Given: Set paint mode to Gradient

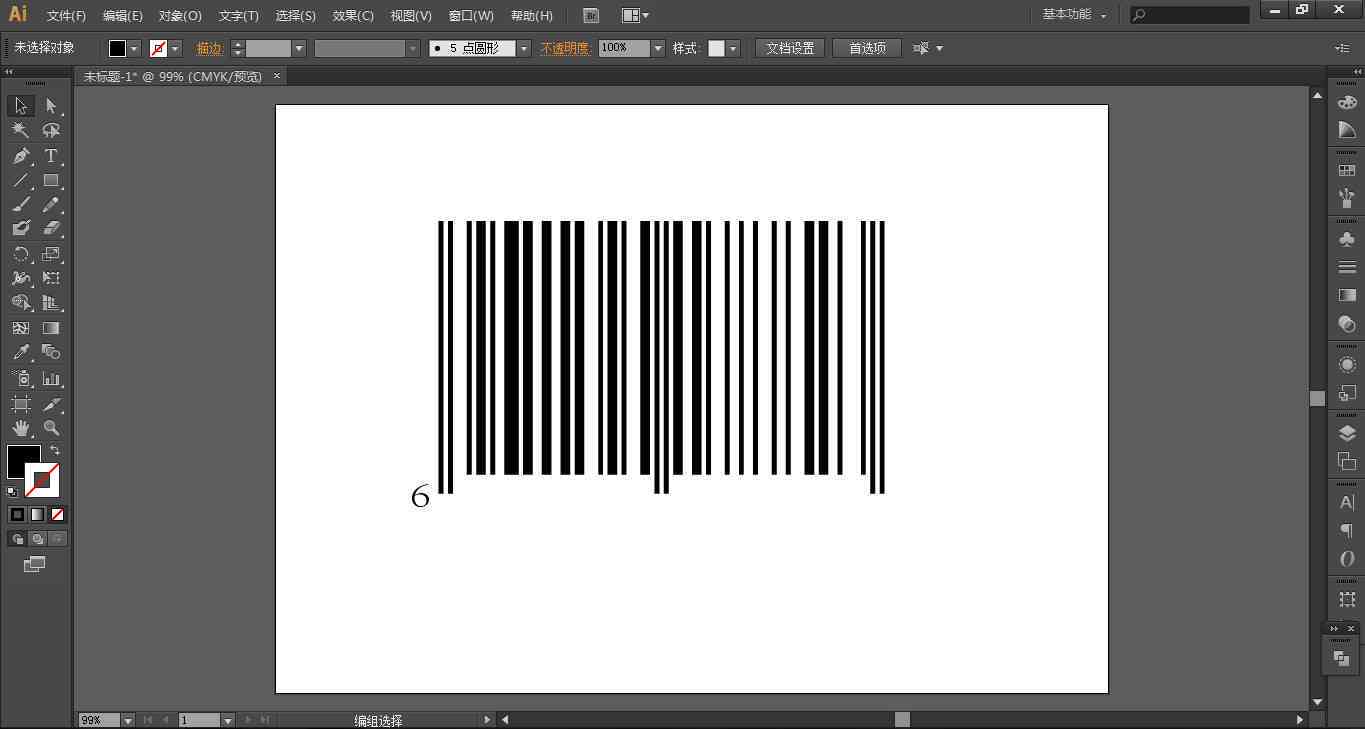Looking at the screenshot, I should 37,514.
